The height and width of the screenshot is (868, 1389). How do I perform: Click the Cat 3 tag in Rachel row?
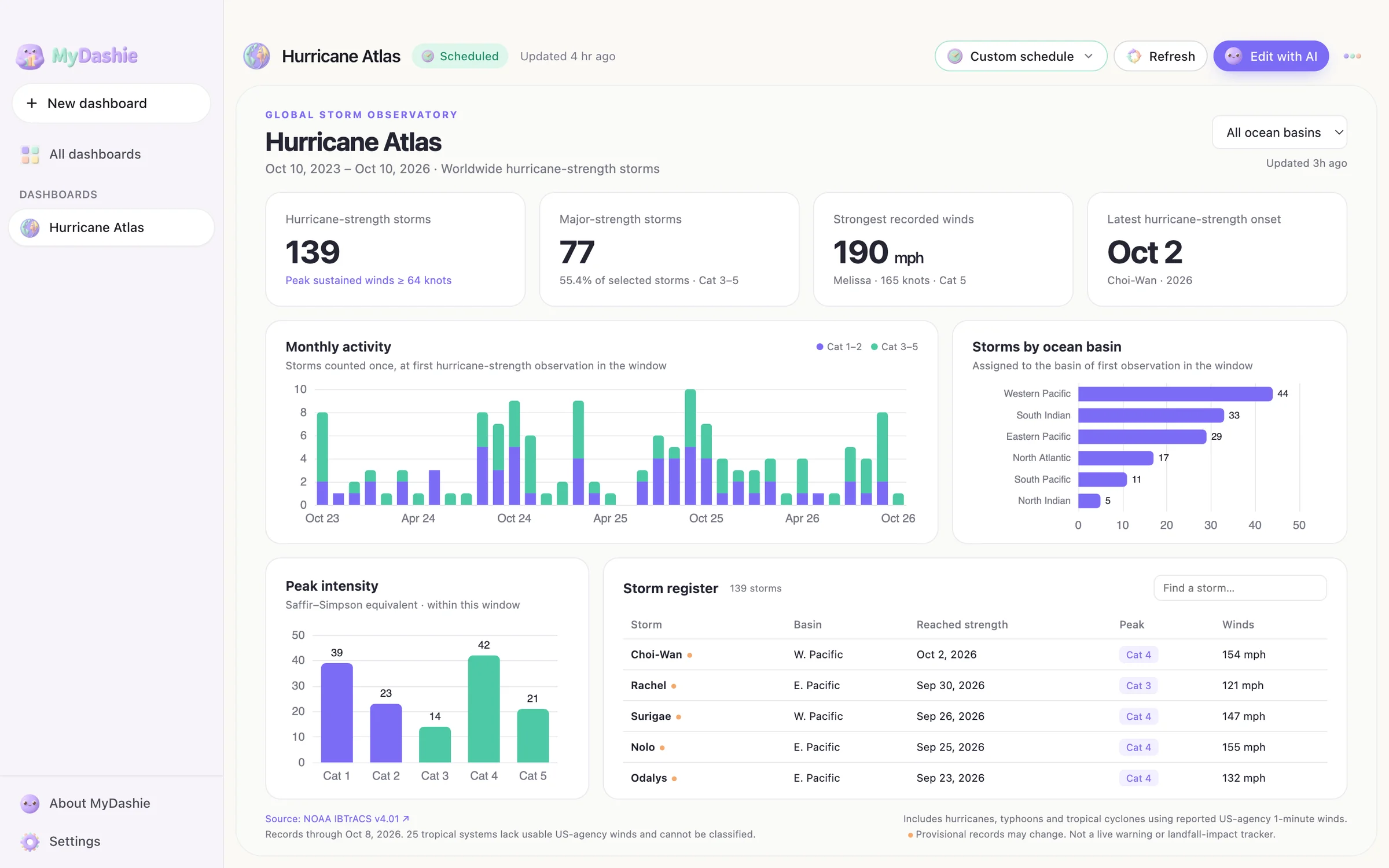[x=1138, y=686]
